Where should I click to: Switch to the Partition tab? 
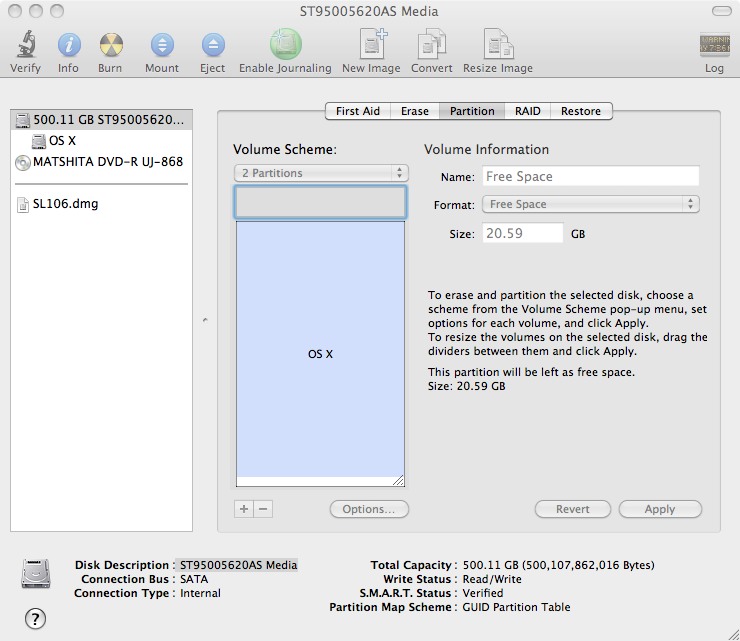(472, 111)
